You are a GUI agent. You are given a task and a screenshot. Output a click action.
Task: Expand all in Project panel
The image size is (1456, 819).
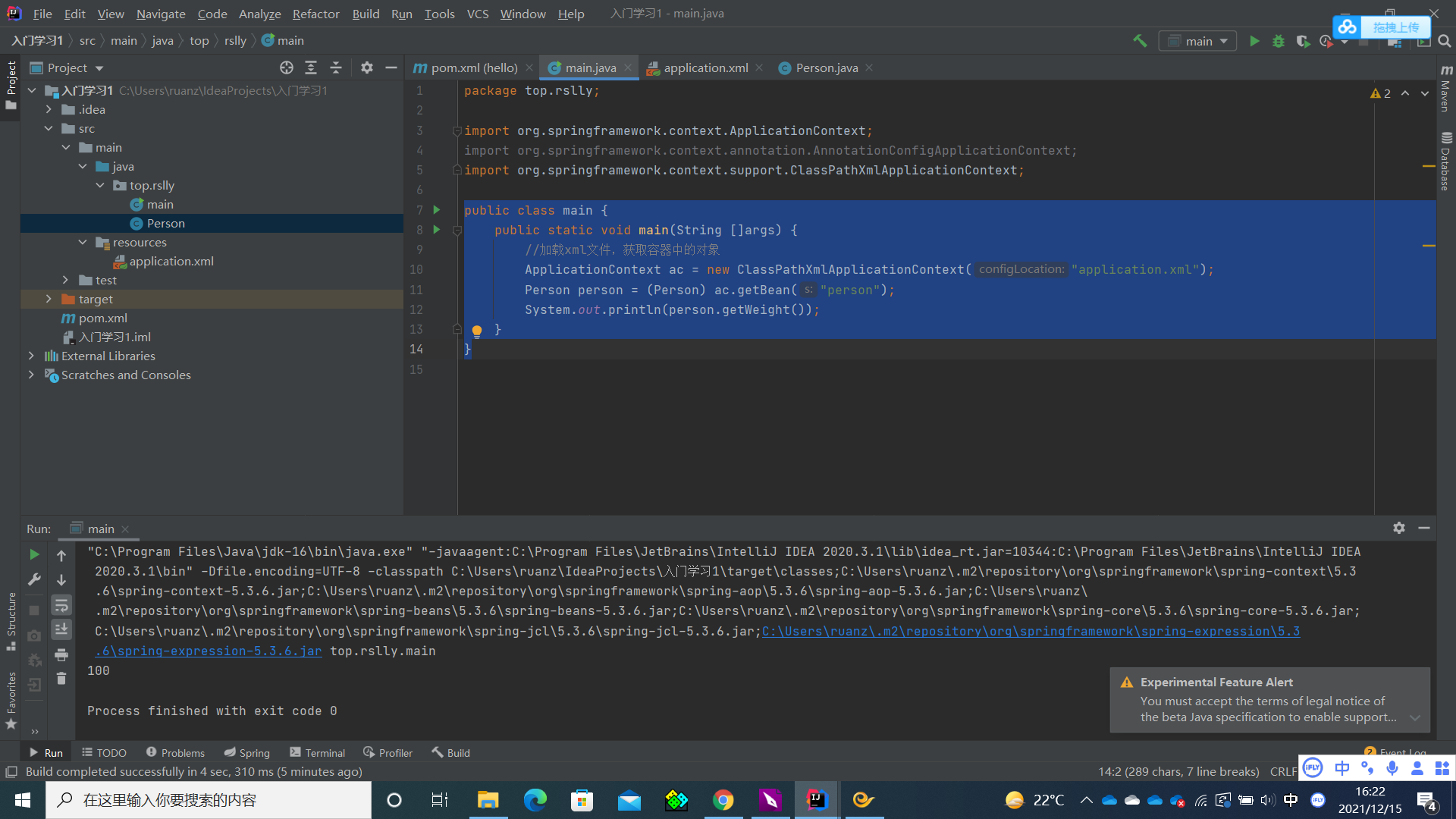[311, 67]
